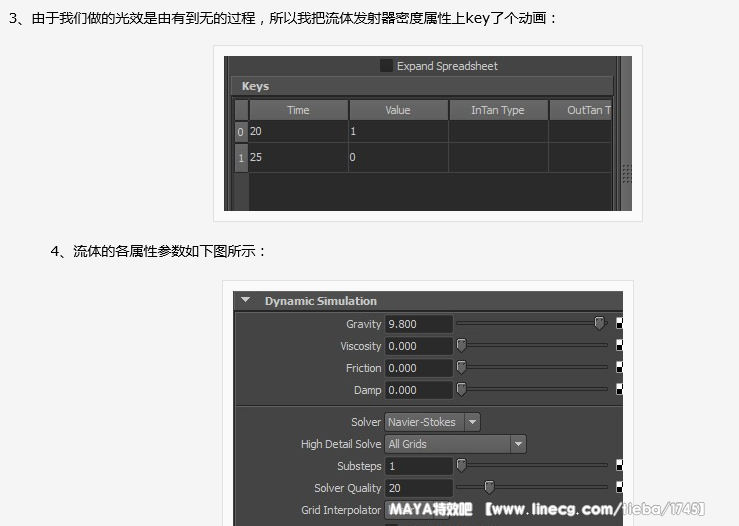Open the Gravity map connection button

coord(619,323)
